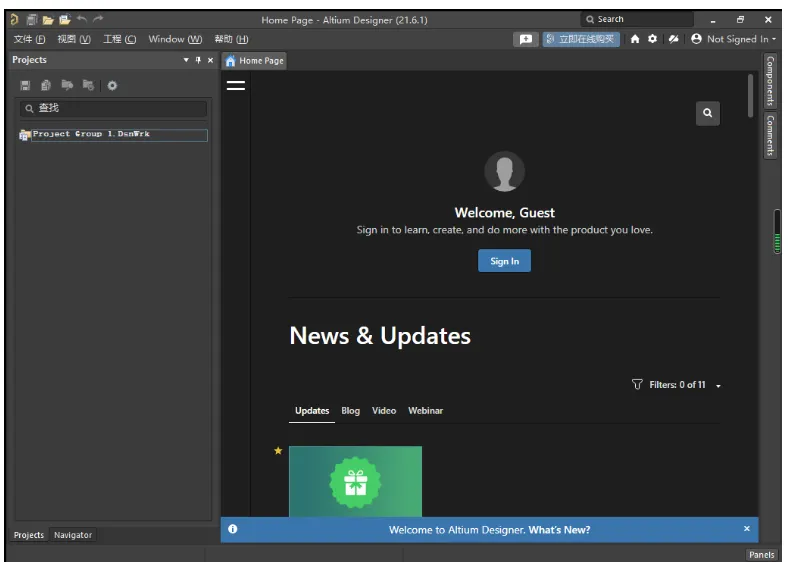Click the fourth Projects toolbar folder icon
The image size is (788, 562).
pyautogui.click(x=88, y=85)
